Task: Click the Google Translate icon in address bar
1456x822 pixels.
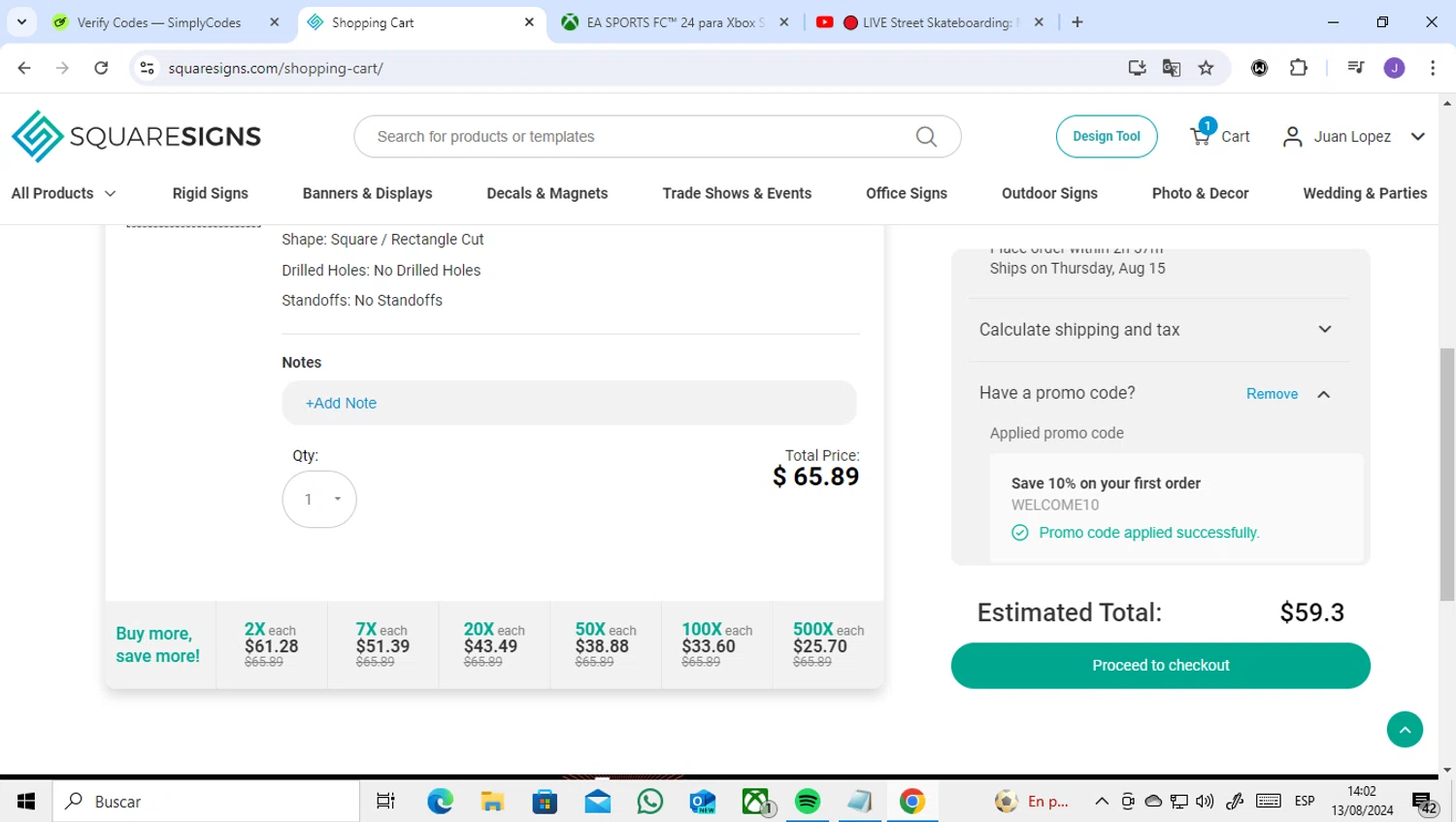Action: click(1172, 68)
